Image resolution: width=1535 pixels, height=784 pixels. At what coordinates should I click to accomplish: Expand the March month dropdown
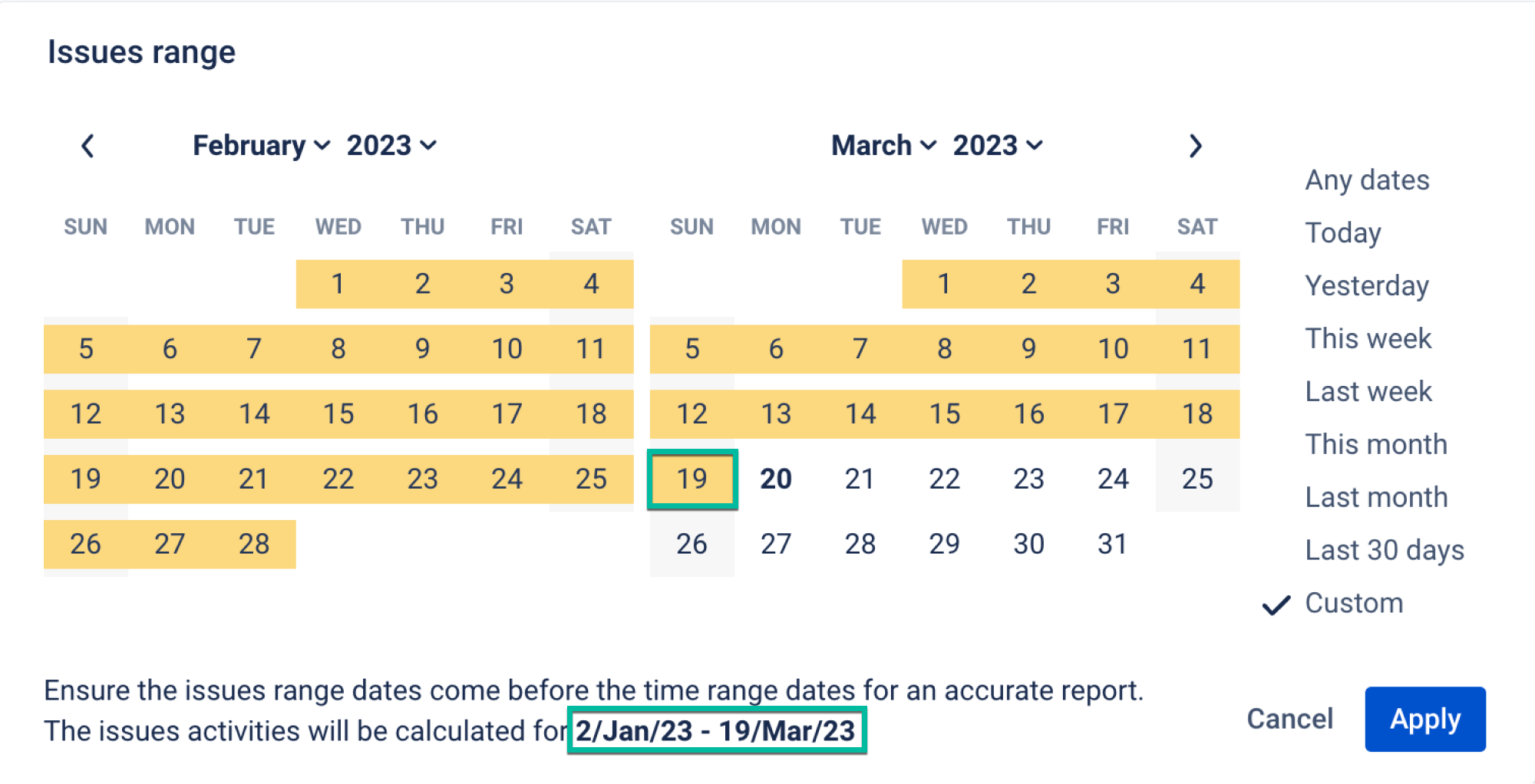point(883,146)
